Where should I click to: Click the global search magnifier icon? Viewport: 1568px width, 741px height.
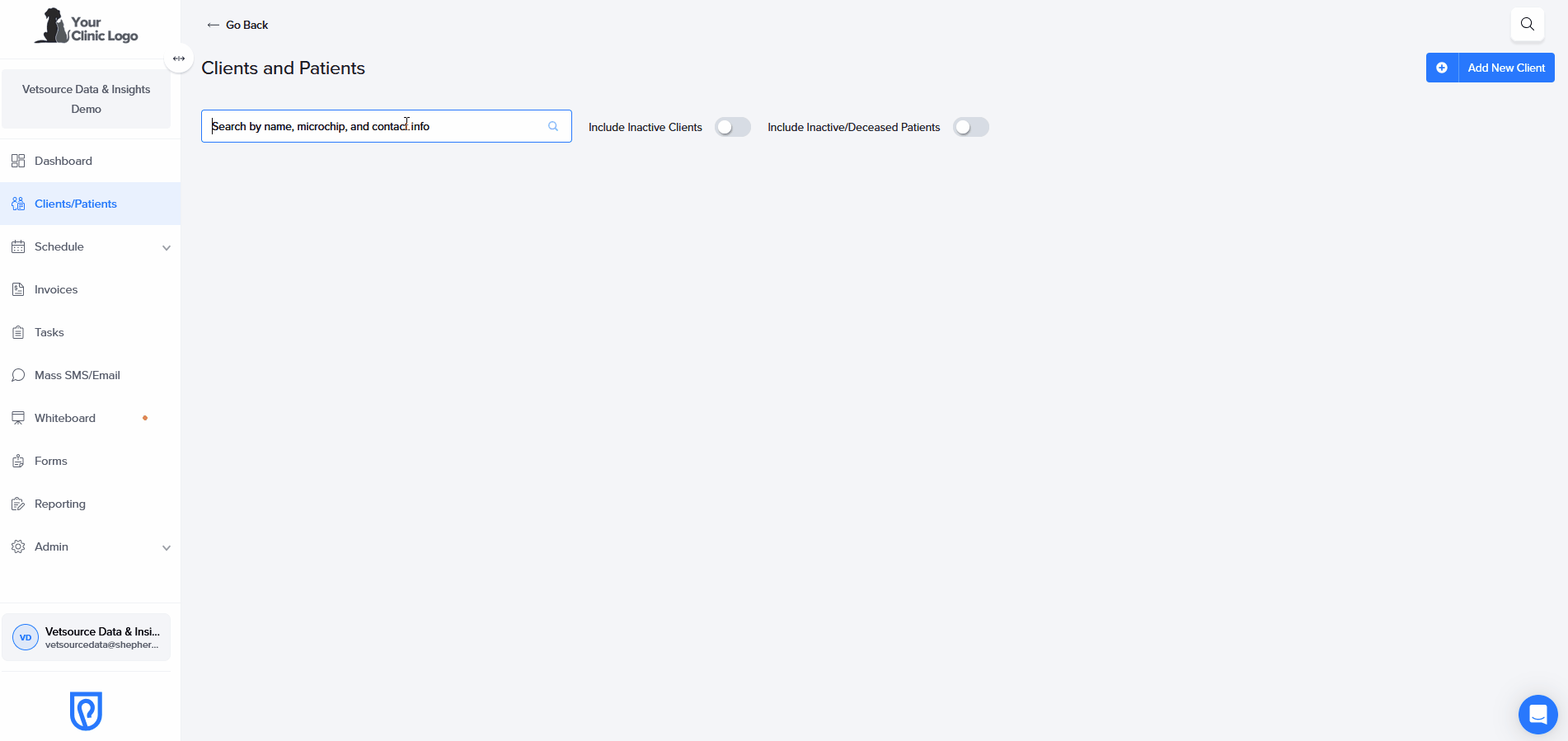click(1527, 24)
